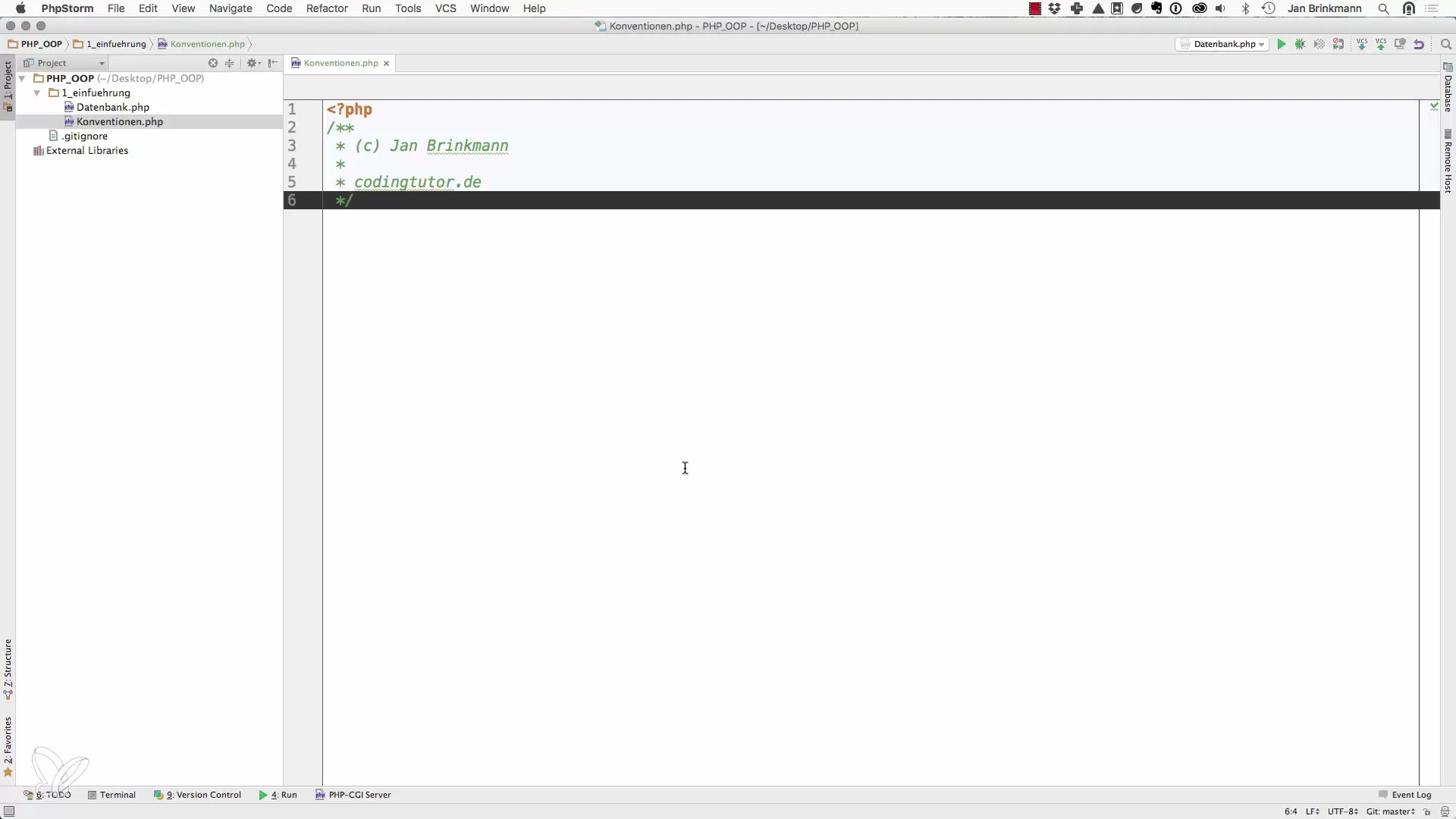Image resolution: width=1456 pixels, height=819 pixels.
Task: Hide the Project tool window
Action: click(273, 63)
